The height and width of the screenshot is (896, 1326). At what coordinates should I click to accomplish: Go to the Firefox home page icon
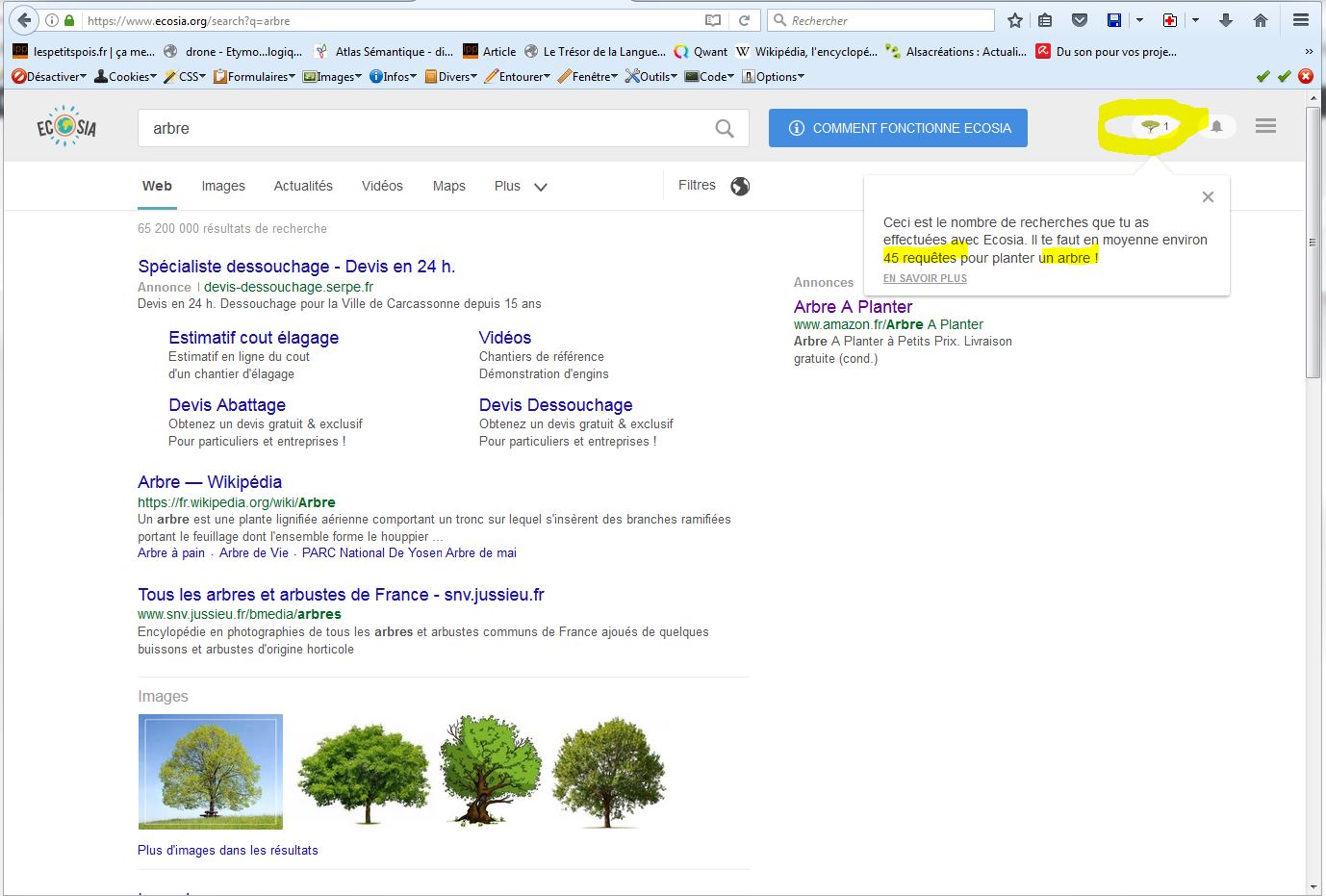coord(1261,20)
